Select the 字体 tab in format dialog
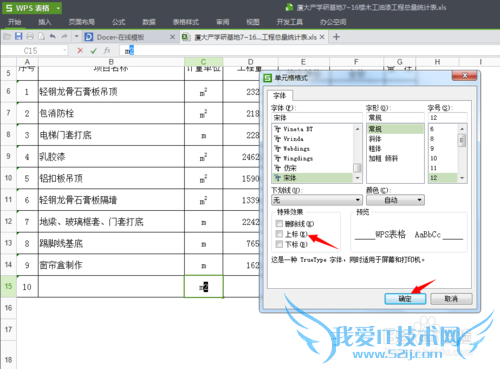The width and height of the screenshot is (500, 369). click(x=279, y=96)
